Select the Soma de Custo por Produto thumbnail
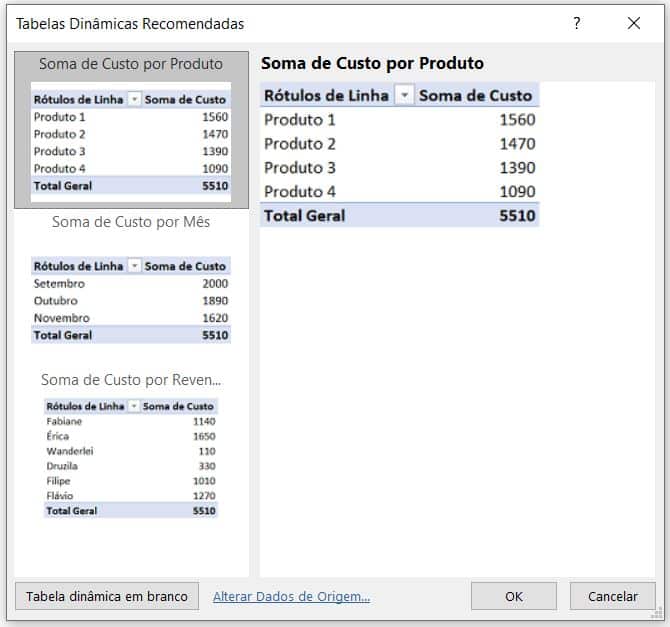This screenshot has height=627, width=670. pyautogui.click(x=131, y=130)
